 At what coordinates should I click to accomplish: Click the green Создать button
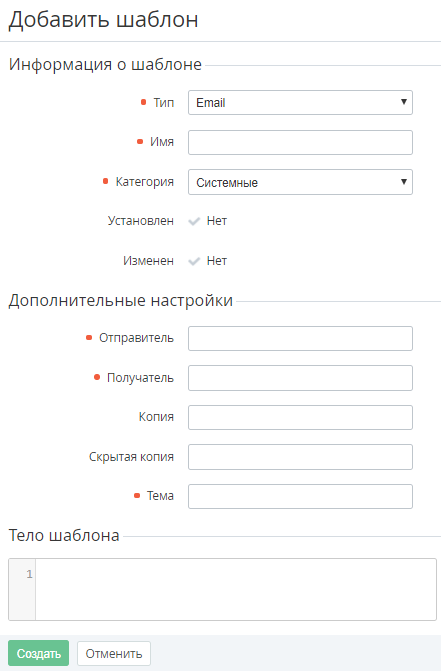(x=39, y=653)
